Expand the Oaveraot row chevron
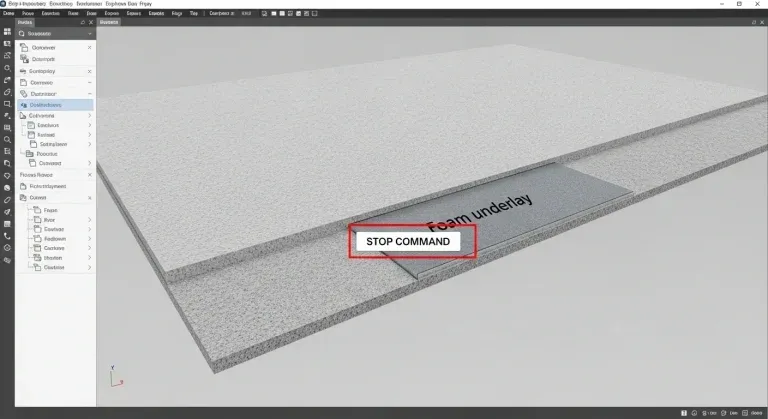768x419 pixels. tap(90, 163)
